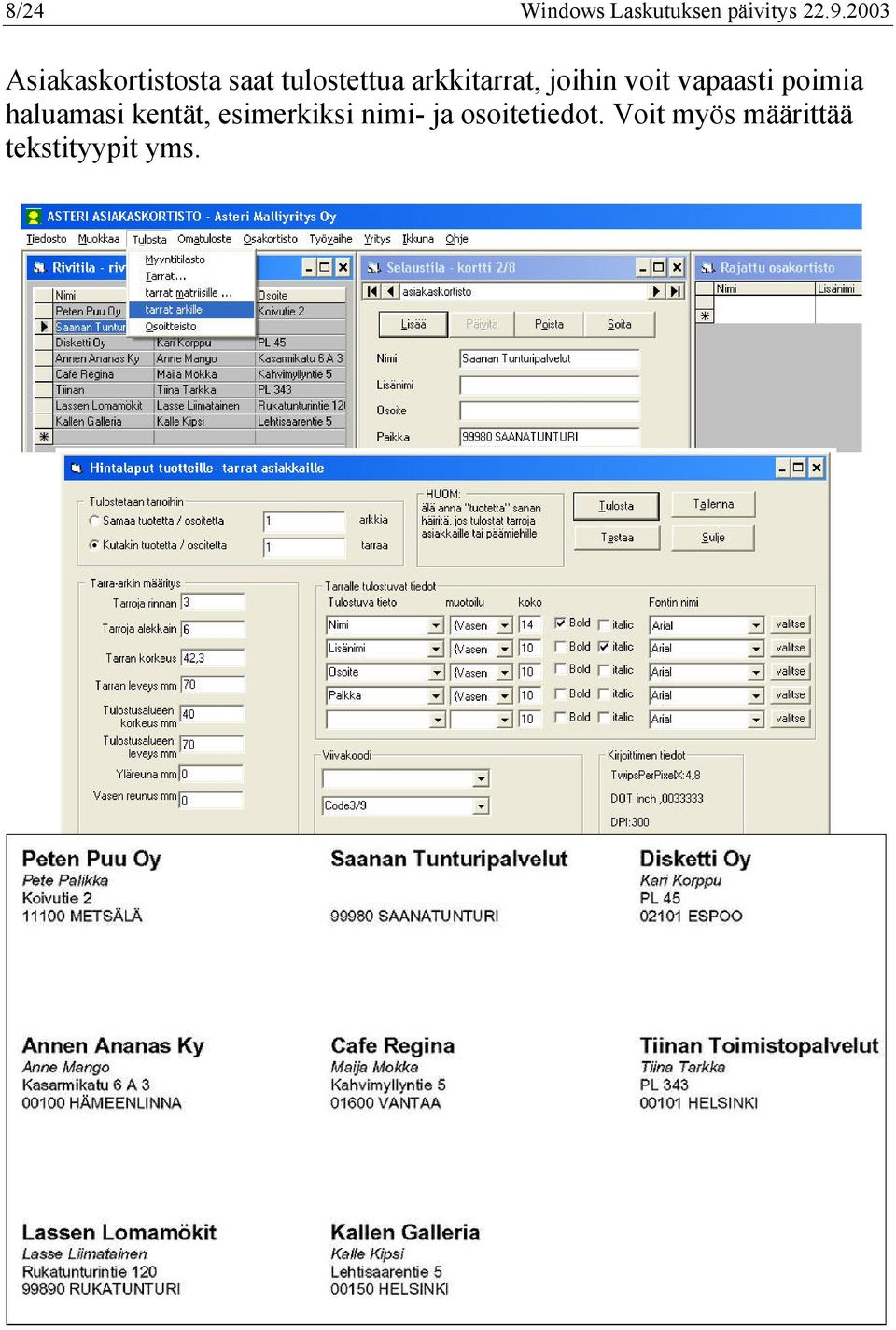Open the empty Viivakoodi field dropdown

pos(482,778)
